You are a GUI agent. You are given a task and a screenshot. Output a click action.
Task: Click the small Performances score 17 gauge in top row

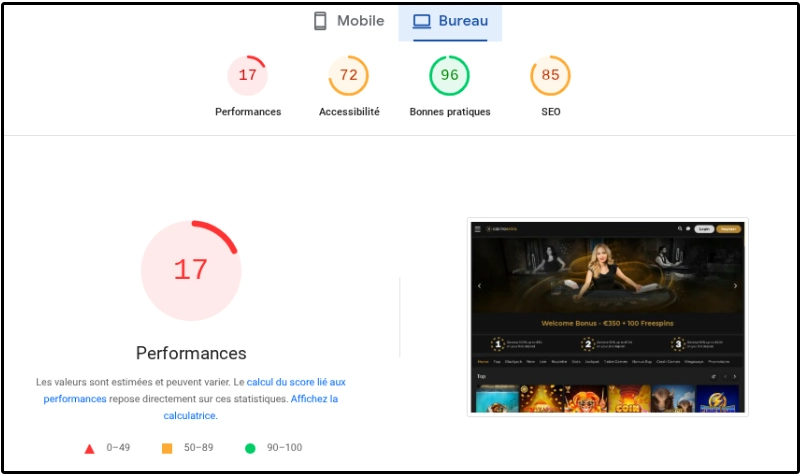[248, 76]
